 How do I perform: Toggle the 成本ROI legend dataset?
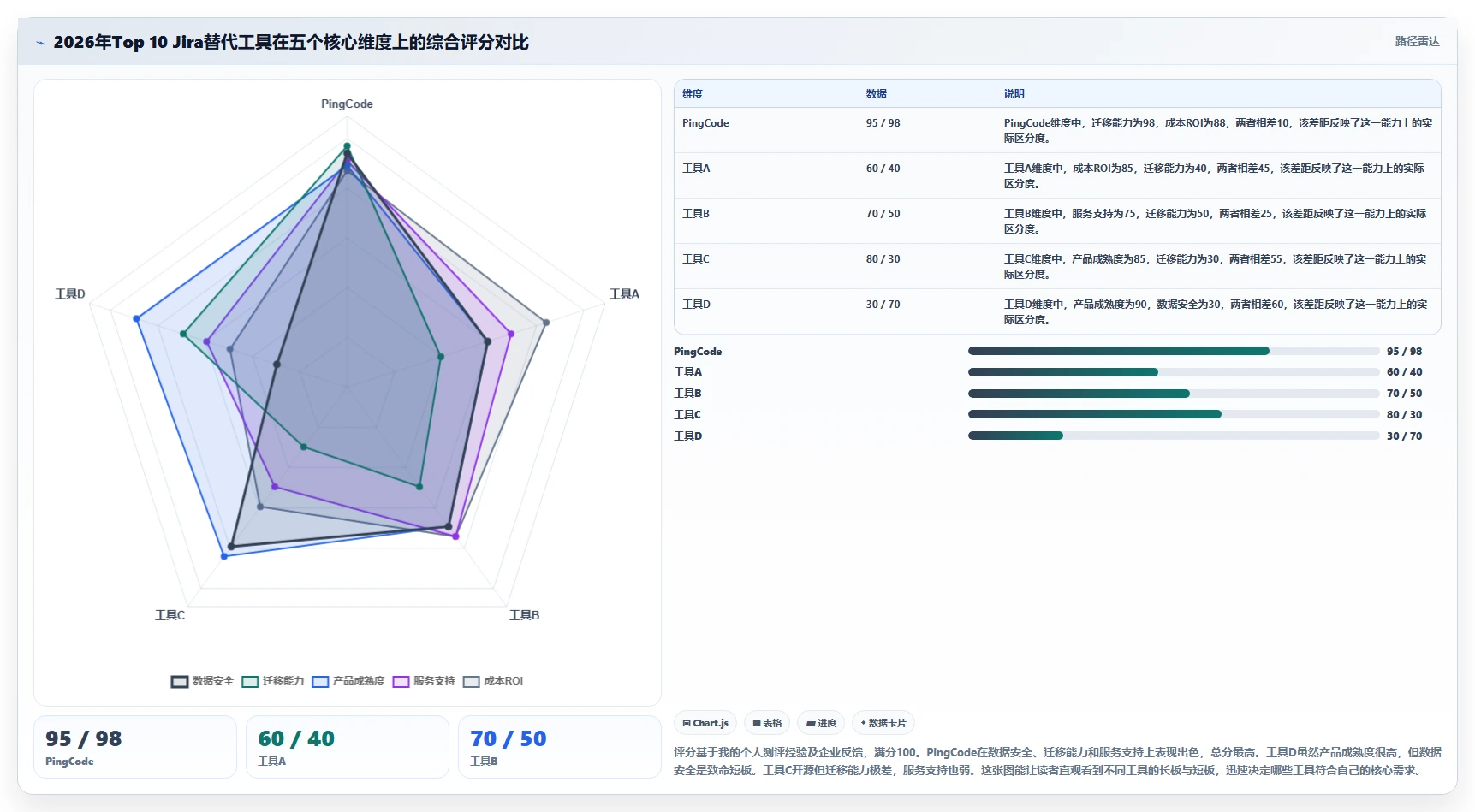pyautogui.click(x=493, y=681)
